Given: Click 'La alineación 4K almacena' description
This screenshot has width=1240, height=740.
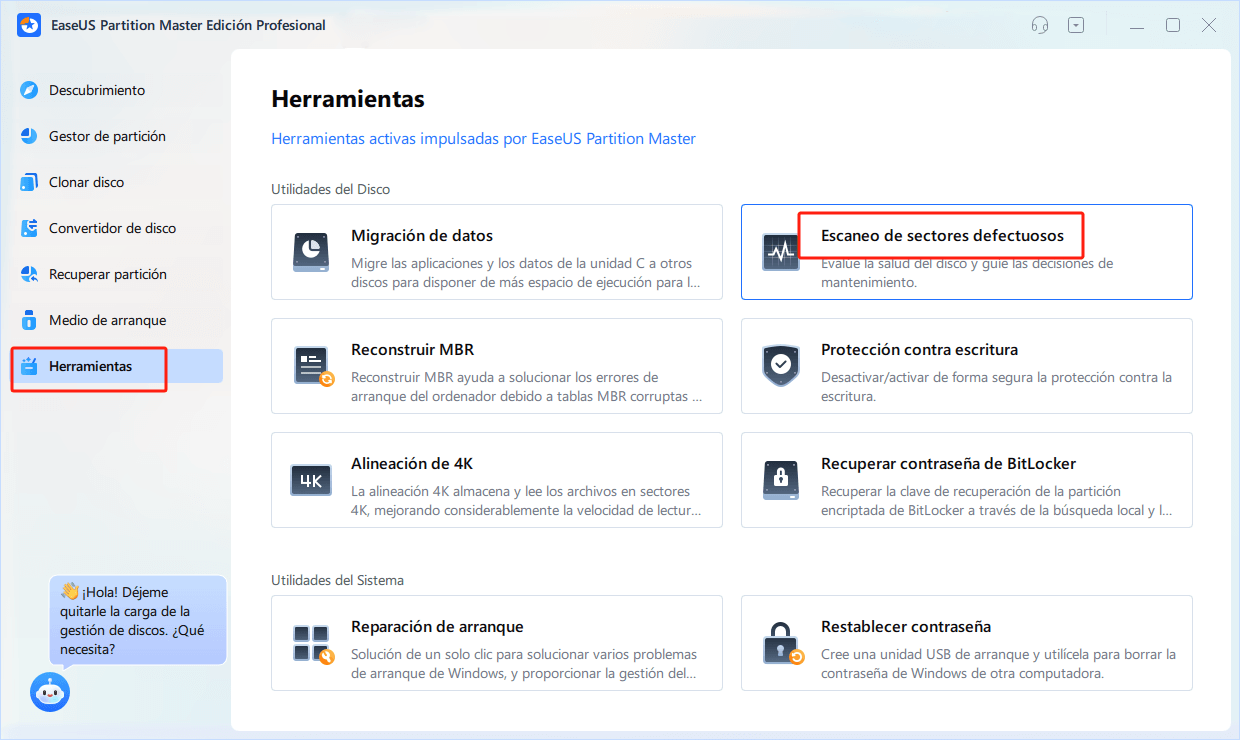Looking at the screenshot, I should (x=526, y=501).
